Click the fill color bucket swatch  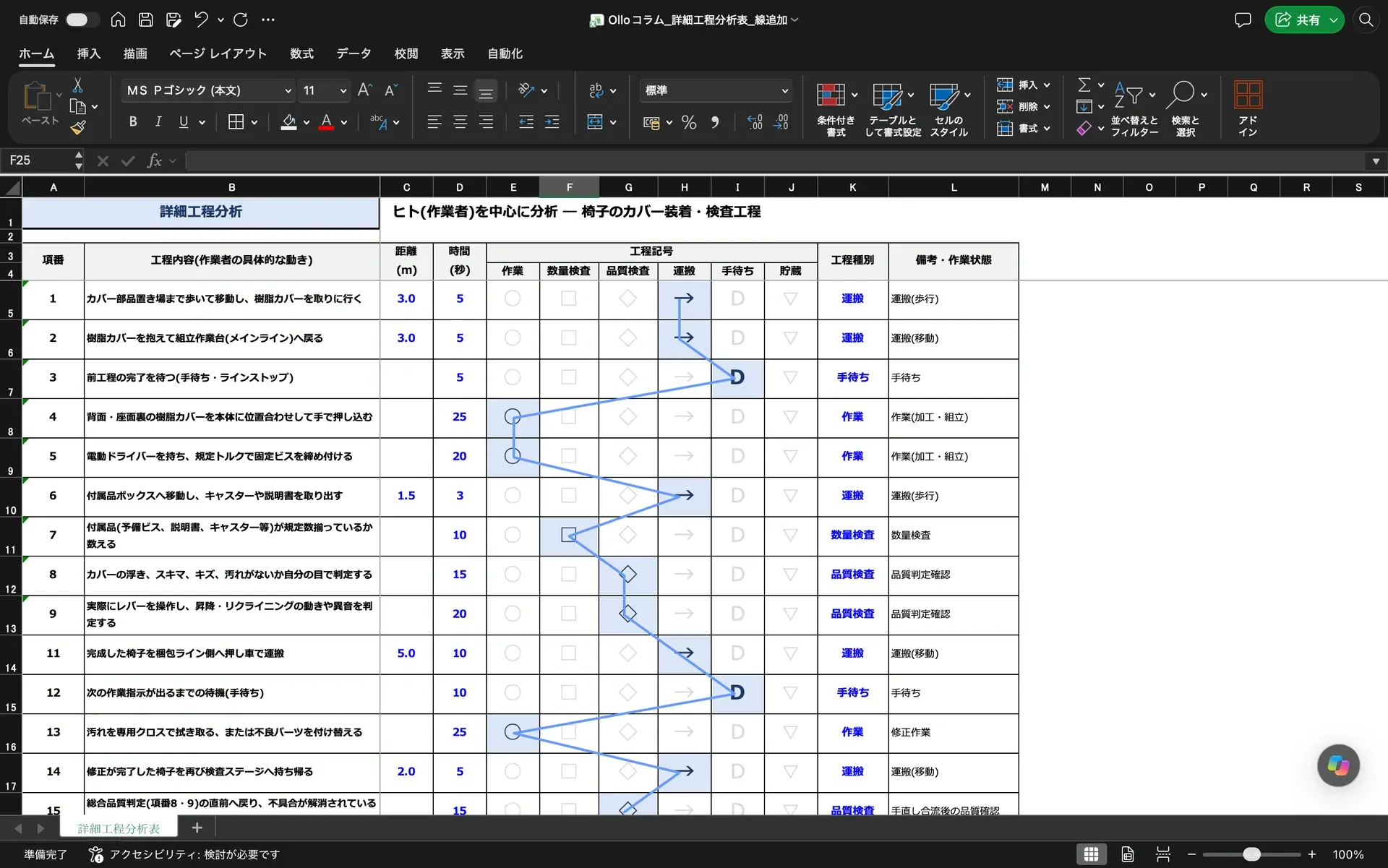pyautogui.click(x=288, y=122)
